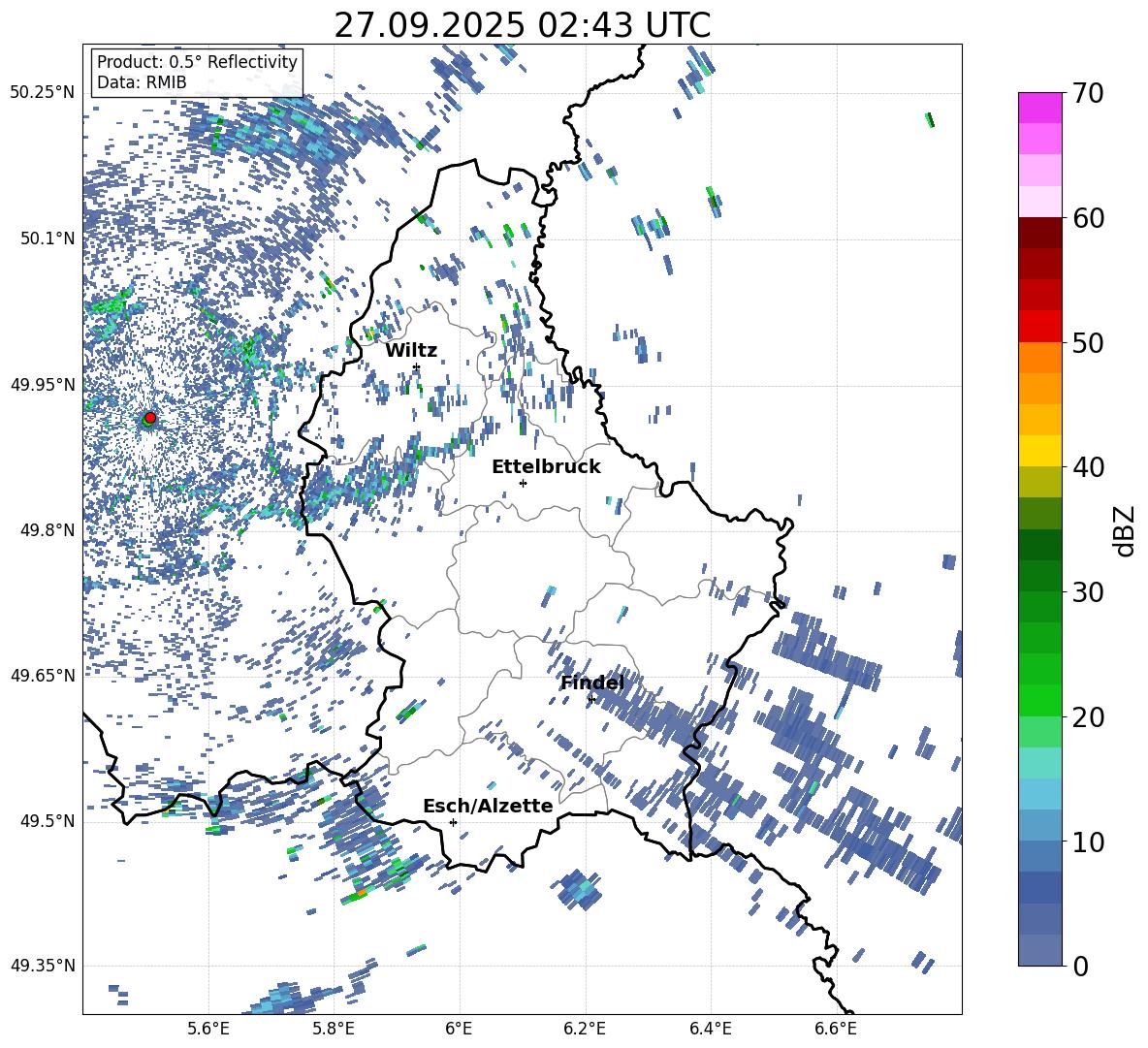Screen dimensions: 1148x1048
Task: Click the dark red color band below 60
Action: click(1039, 233)
